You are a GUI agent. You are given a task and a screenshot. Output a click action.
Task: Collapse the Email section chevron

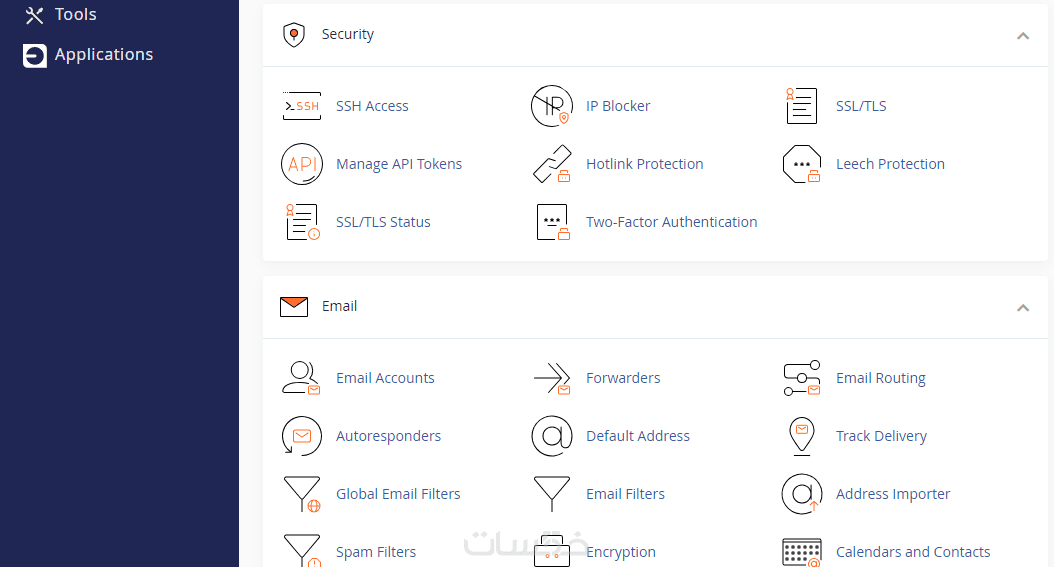tap(1022, 307)
